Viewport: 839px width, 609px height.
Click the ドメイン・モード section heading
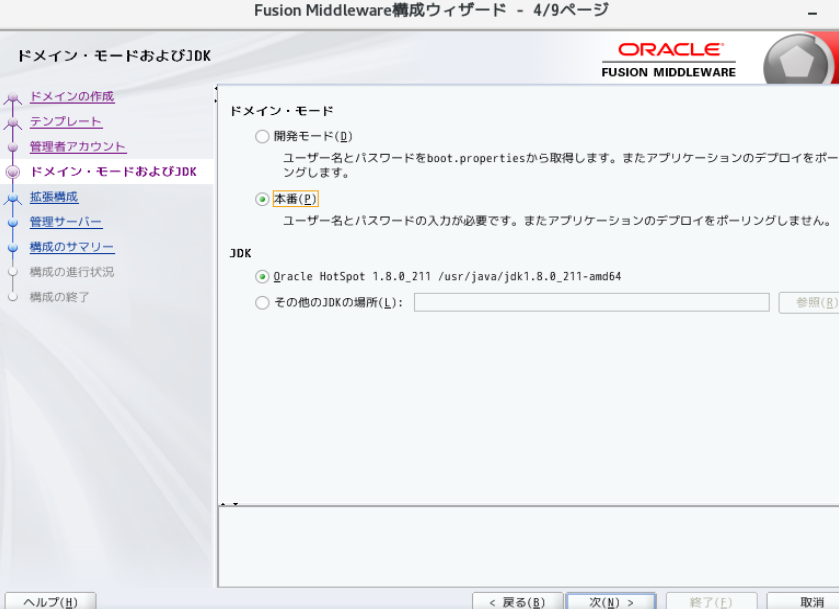pos(281,111)
